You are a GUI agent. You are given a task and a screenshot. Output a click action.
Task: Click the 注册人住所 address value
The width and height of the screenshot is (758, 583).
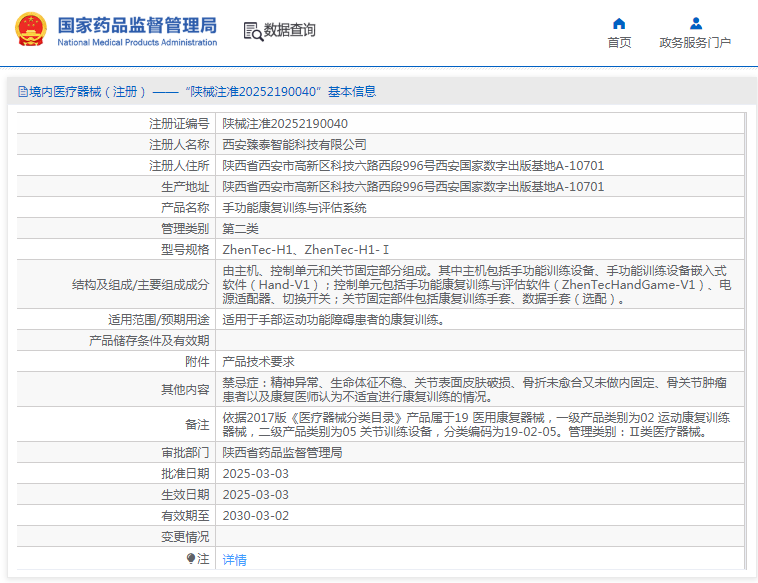(x=413, y=166)
